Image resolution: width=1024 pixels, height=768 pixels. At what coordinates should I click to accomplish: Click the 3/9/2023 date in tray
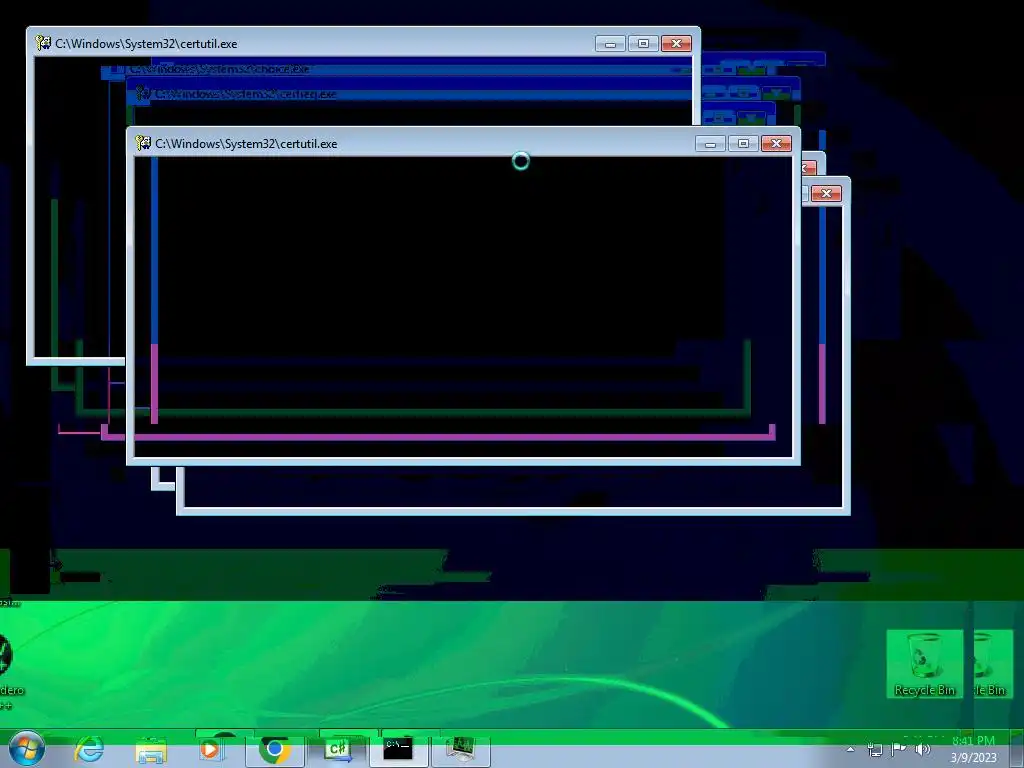pyautogui.click(x=974, y=758)
